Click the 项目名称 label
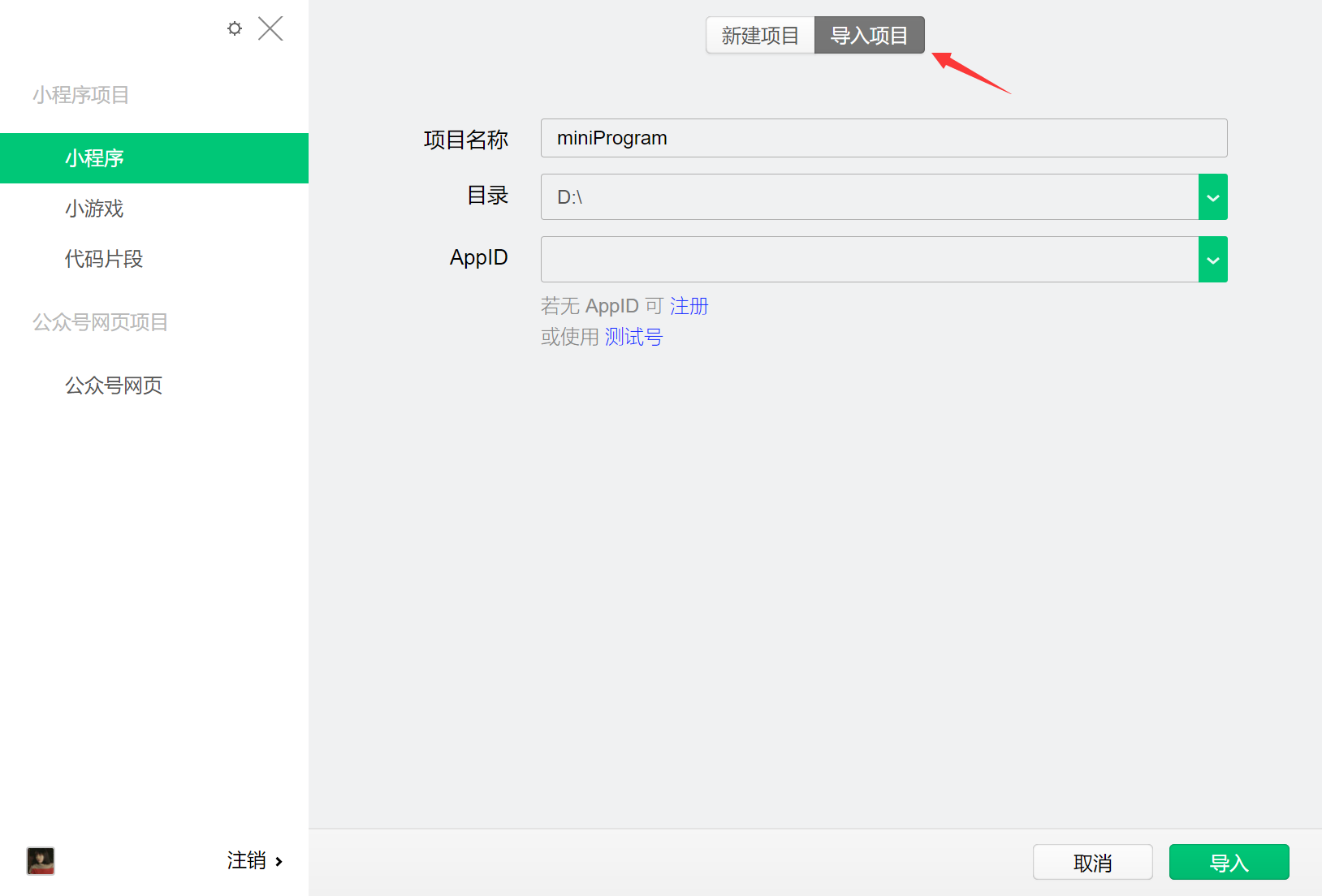The image size is (1322, 896). click(466, 140)
